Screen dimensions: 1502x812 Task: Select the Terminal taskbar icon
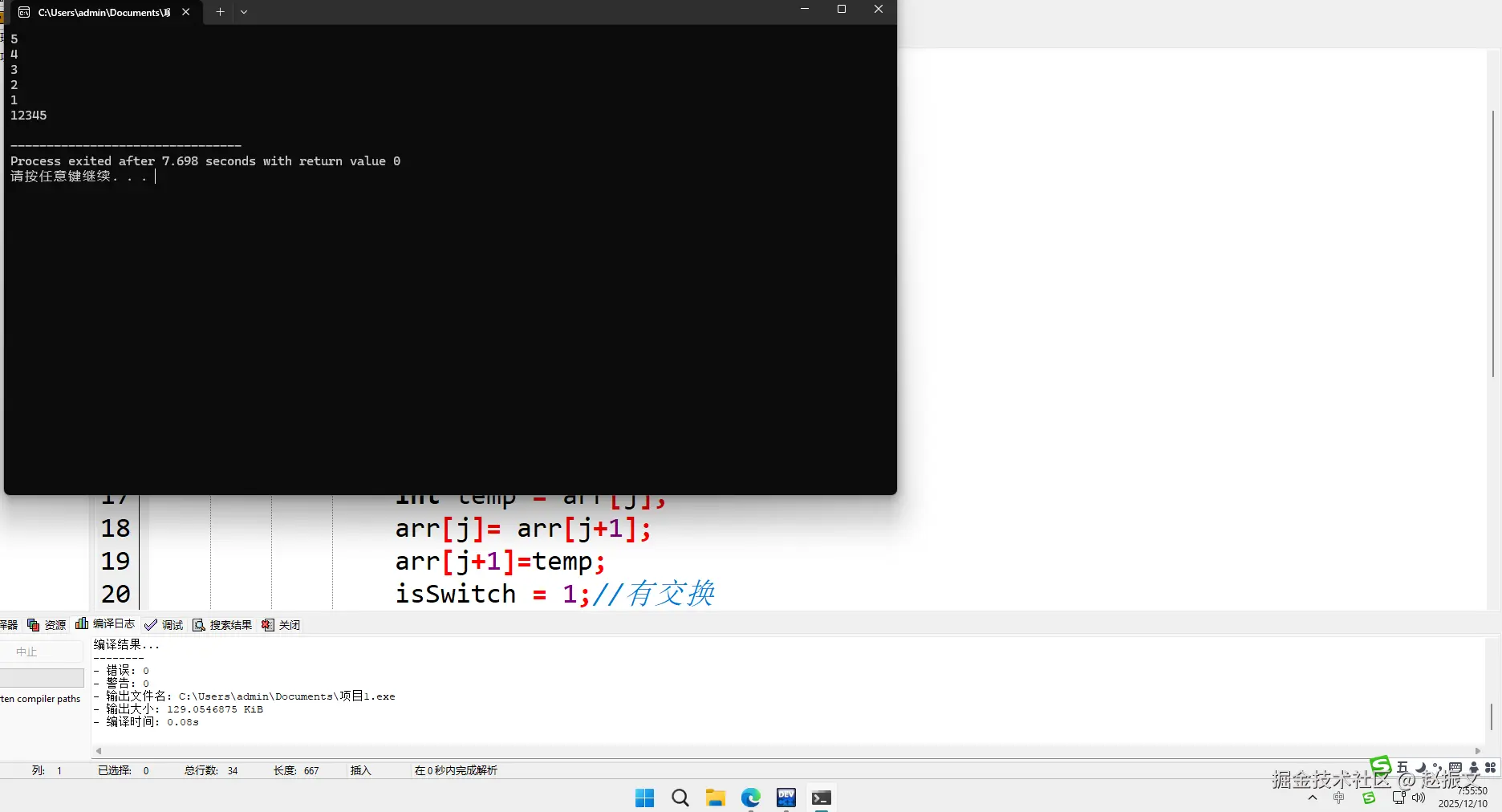click(822, 798)
